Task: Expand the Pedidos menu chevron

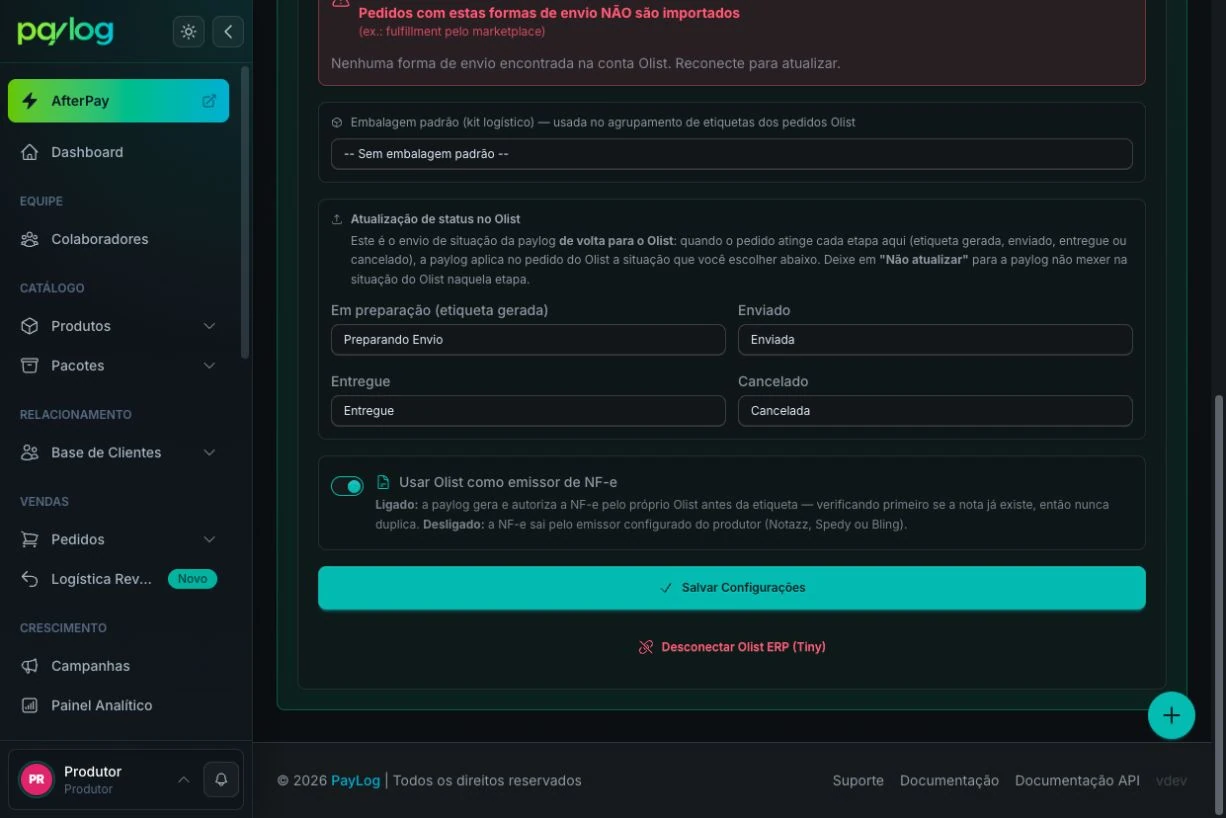Action: 209,540
